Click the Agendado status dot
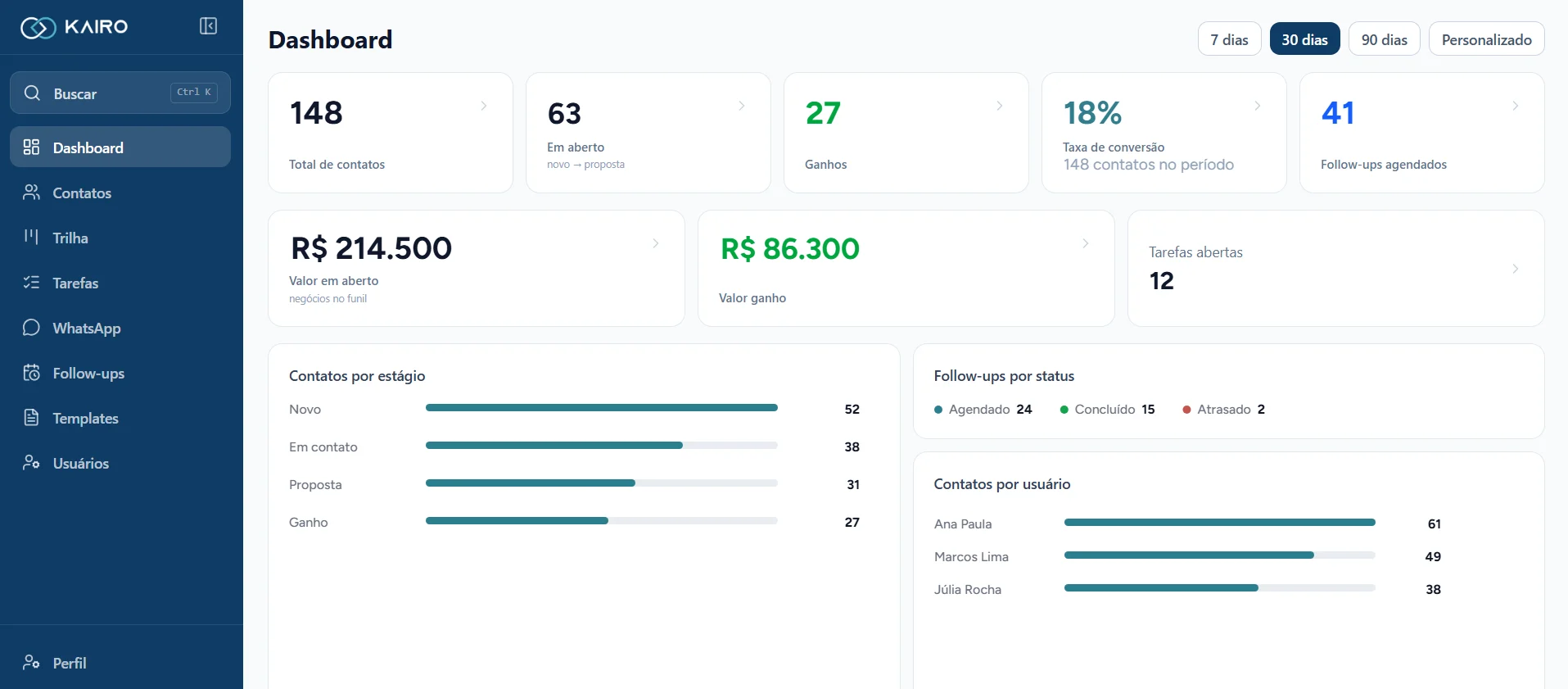1568x689 pixels. [x=938, y=410]
